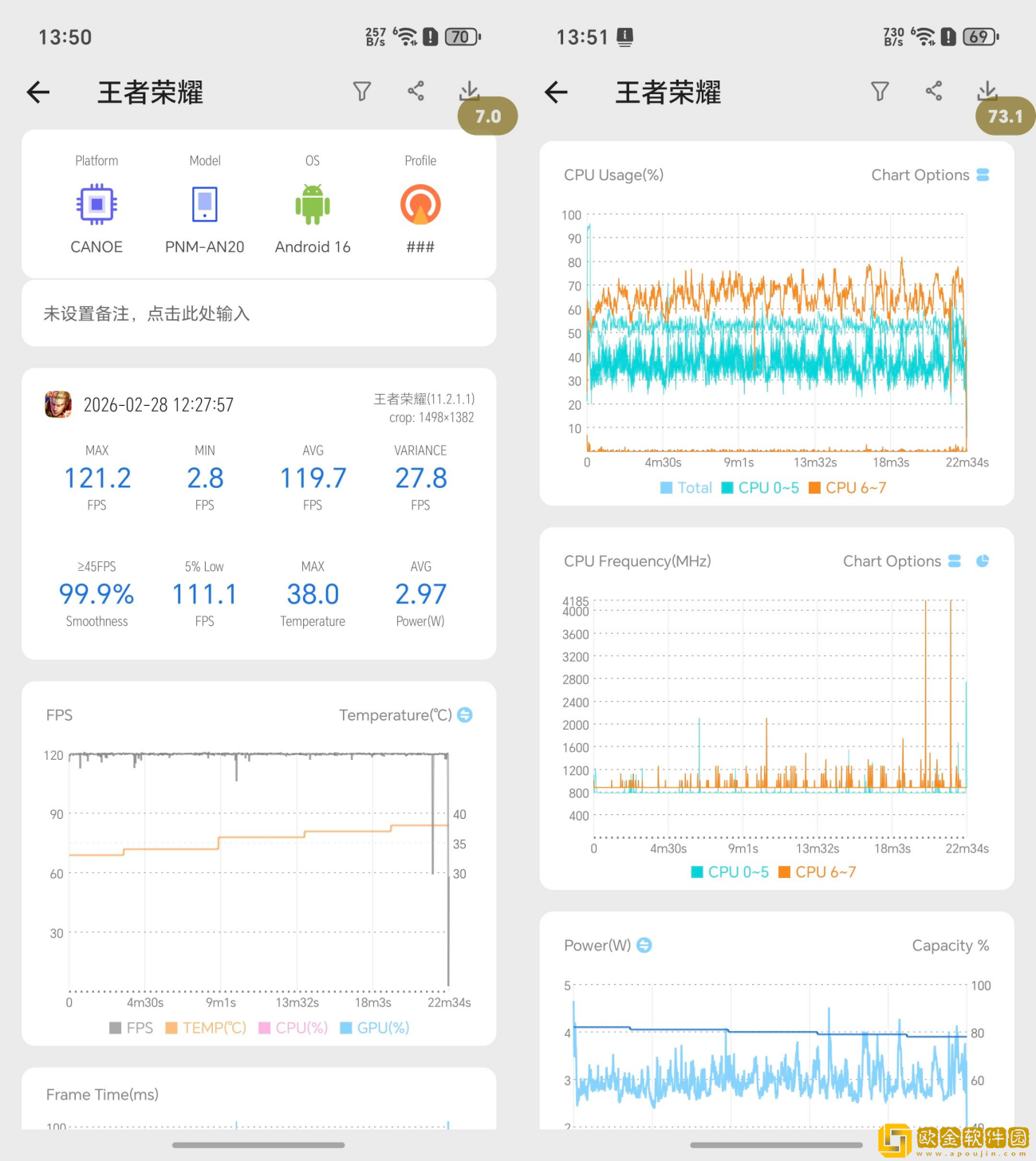Tap the back arrow on right screen
Image resolution: width=1036 pixels, height=1161 pixels.
(556, 92)
